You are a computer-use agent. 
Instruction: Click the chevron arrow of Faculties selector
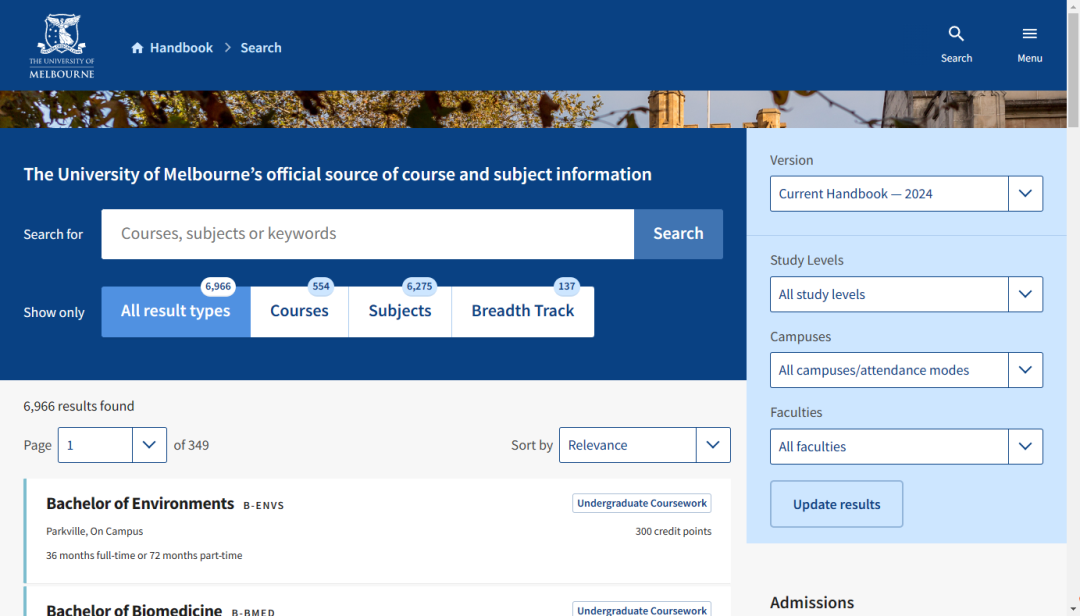tap(1025, 446)
